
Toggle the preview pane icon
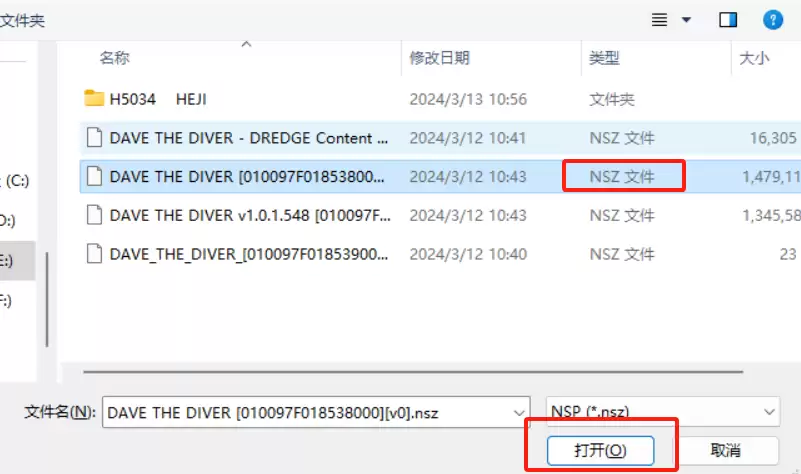[x=728, y=20]
